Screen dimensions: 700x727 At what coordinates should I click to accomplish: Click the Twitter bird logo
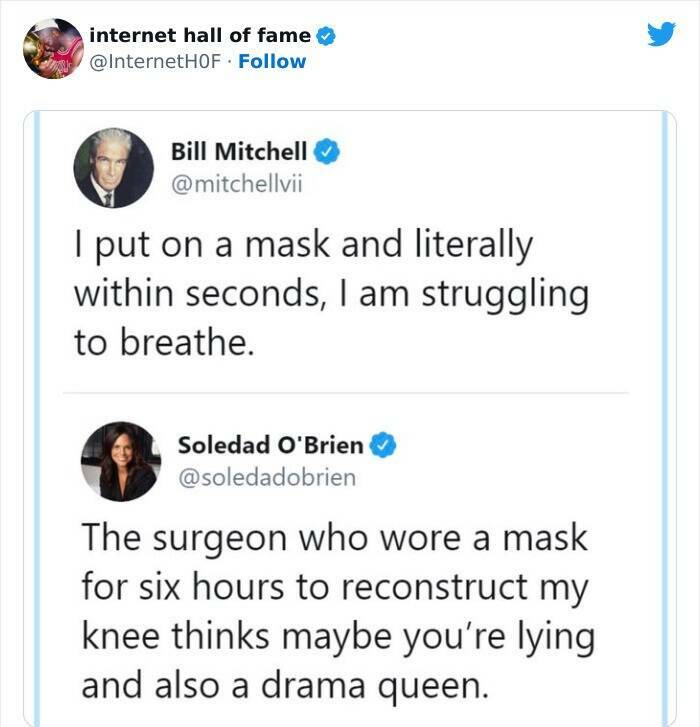pyautogui.click(x=661, y=34)
